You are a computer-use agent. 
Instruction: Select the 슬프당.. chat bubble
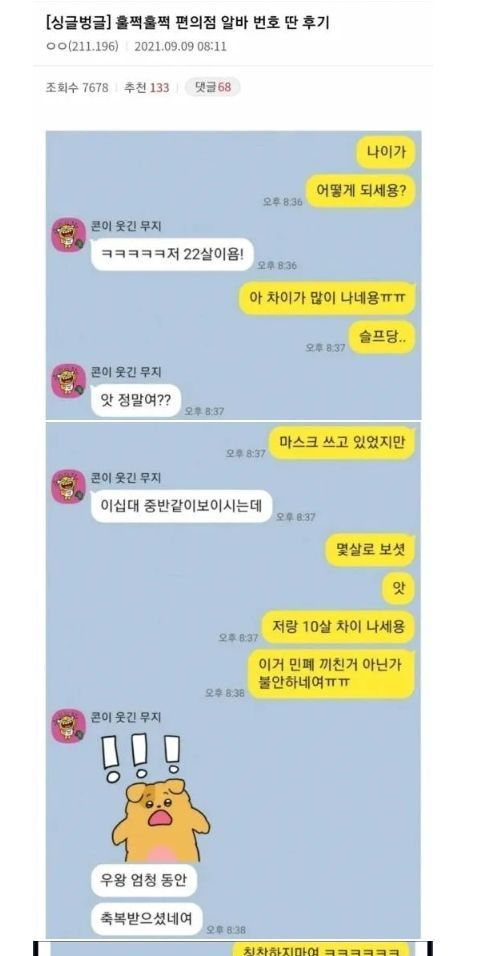(383, 337)
